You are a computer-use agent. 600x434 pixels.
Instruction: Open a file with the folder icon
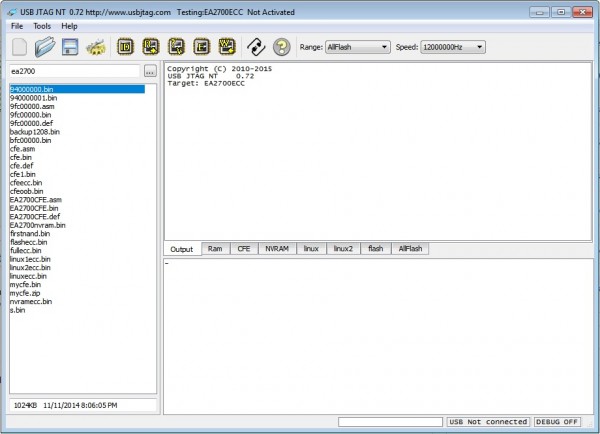tap(45, 47)
